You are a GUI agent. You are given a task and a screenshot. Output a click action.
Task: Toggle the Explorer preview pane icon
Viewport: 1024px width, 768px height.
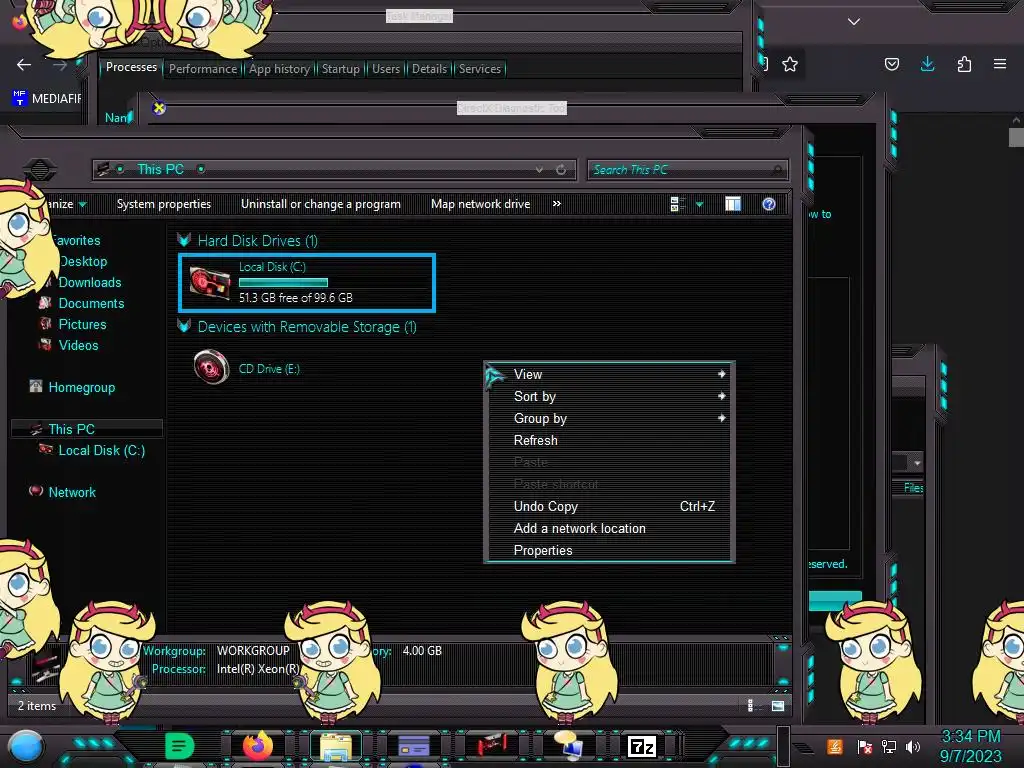point(733,204)
